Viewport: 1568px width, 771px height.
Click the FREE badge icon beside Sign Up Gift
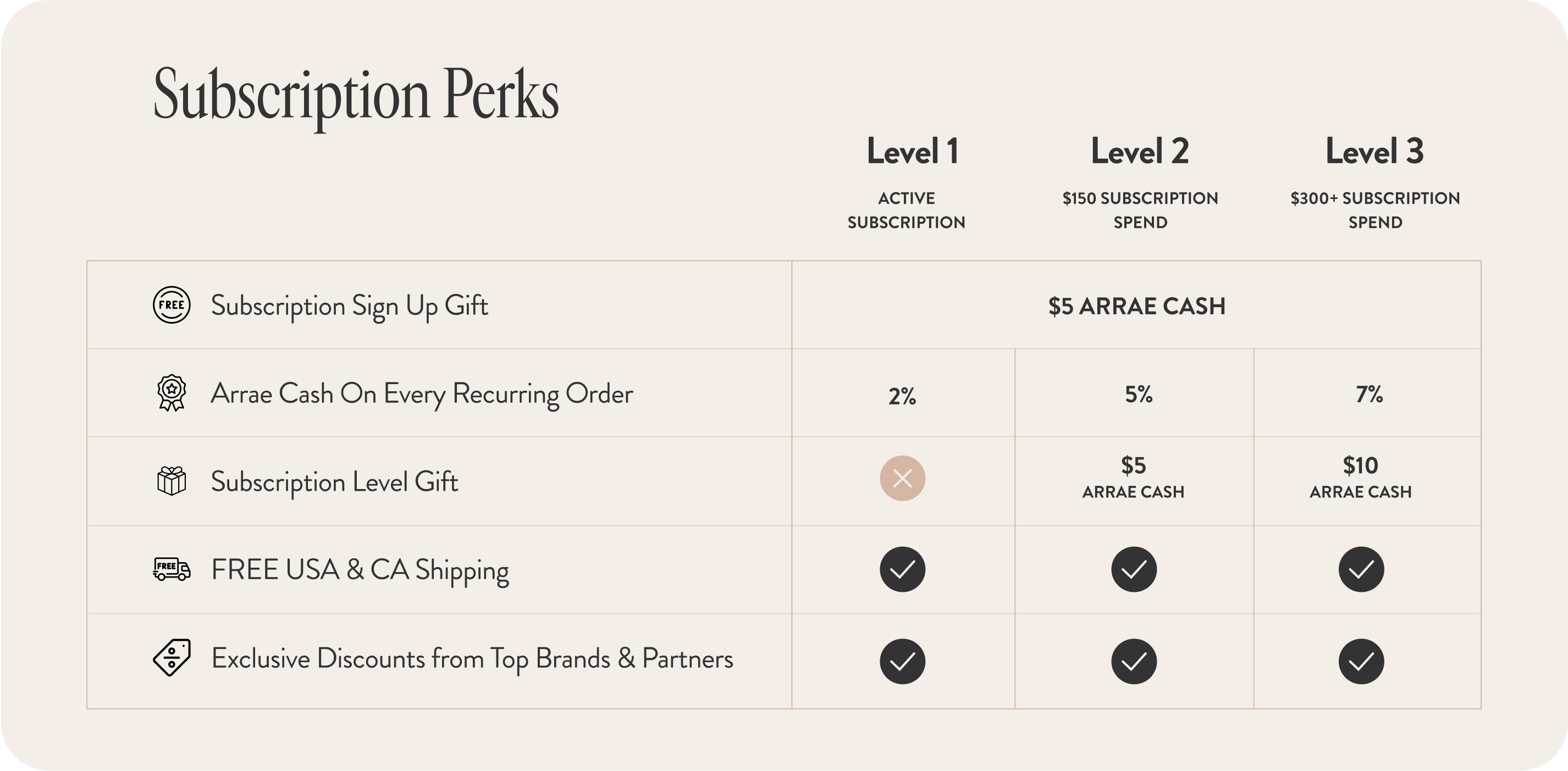click(x=172, y=305)
